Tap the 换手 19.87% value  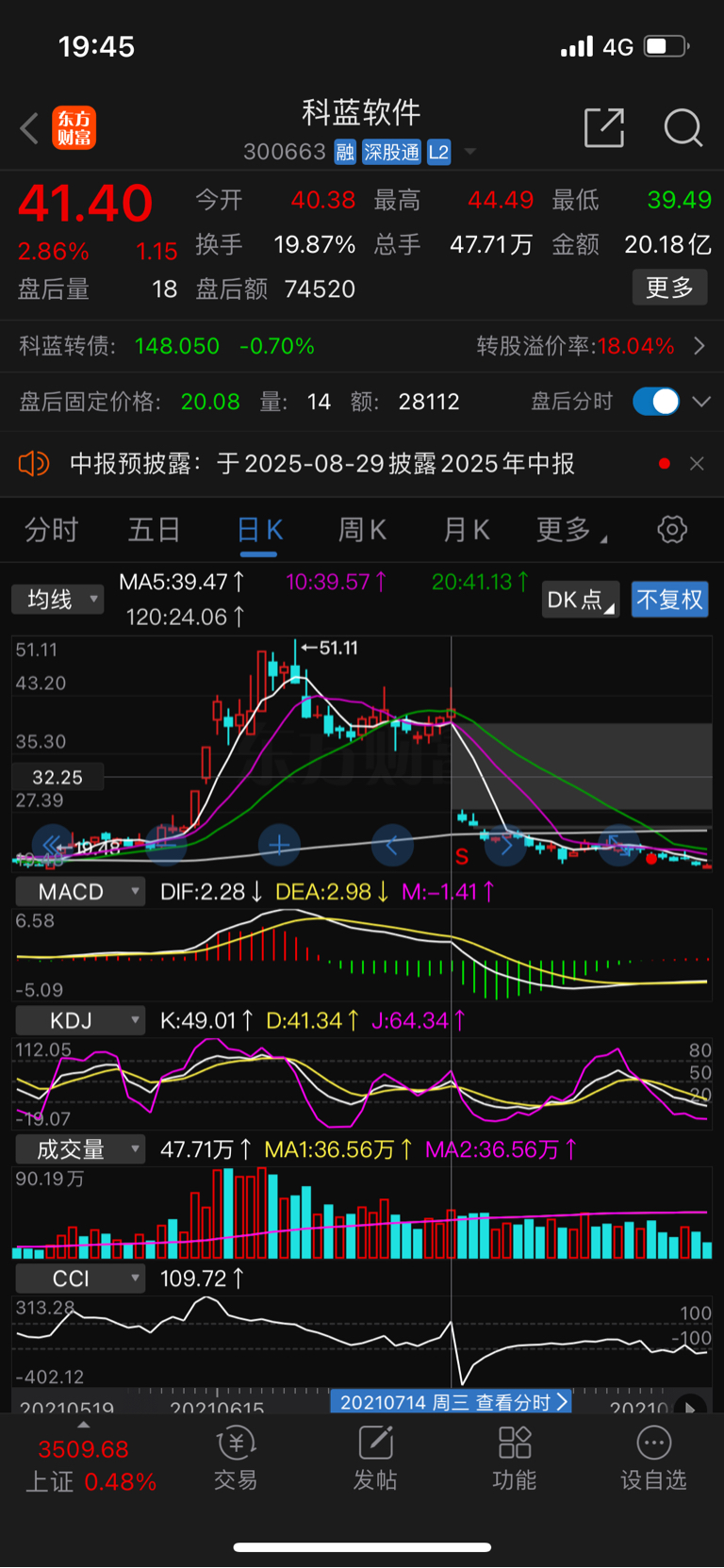pyautogui.click(x=314, y=244)
